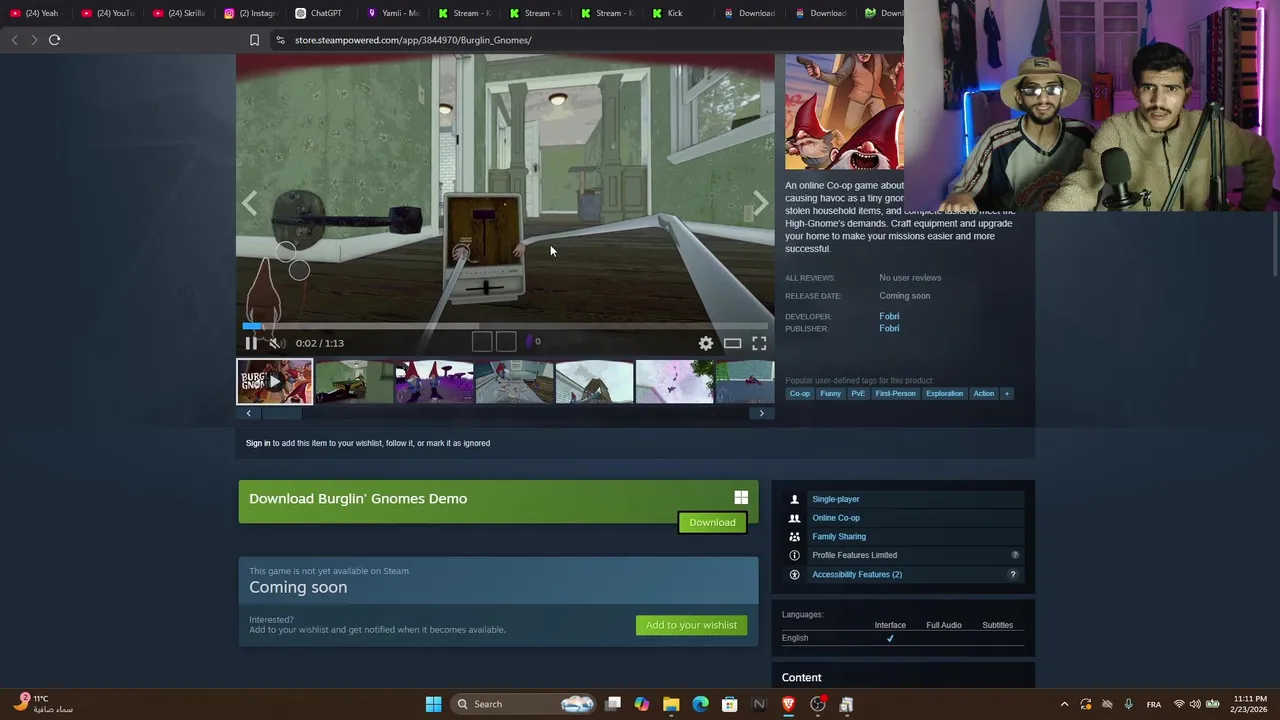Advance to next media with right arrow on video
The height and width of the screenshot is (720, 1280).
point(761,204)
